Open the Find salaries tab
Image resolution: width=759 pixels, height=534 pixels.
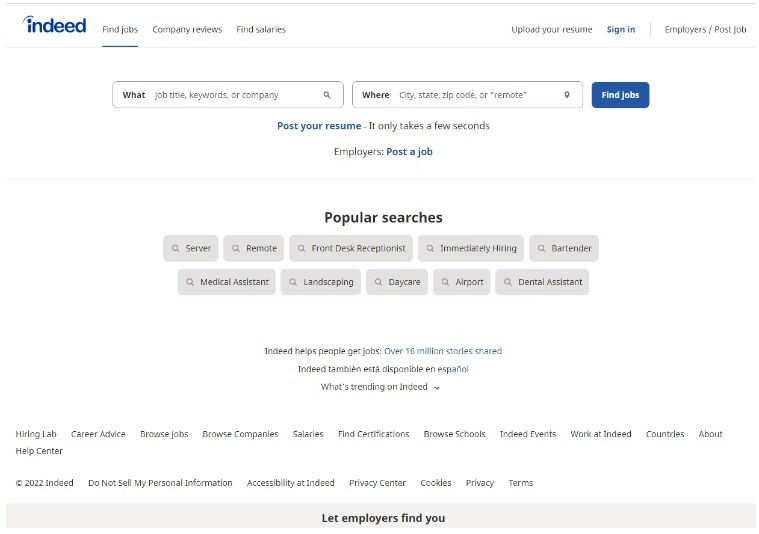[261, 30]
